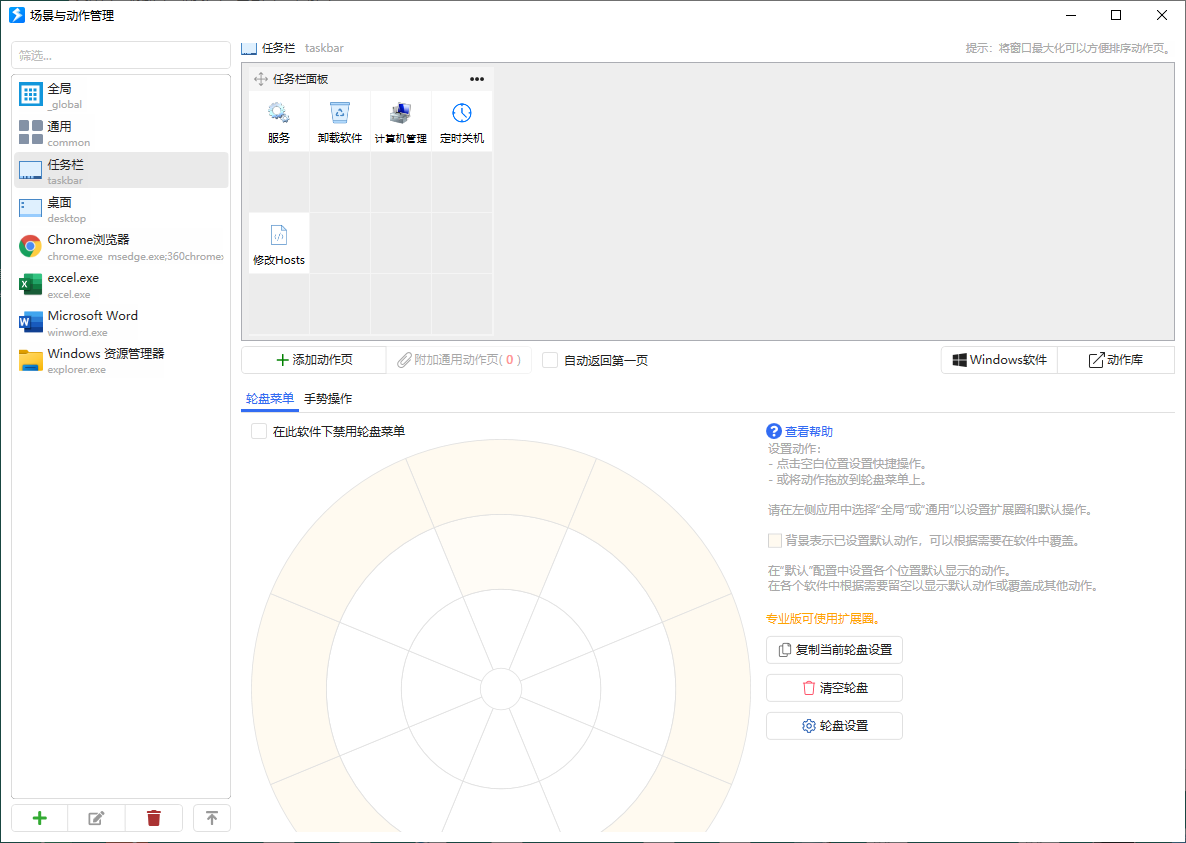The height and width of the screenshot is (843, 1186).
Task: Click the move-to-top arrow icon
Action: pos(212,818)
